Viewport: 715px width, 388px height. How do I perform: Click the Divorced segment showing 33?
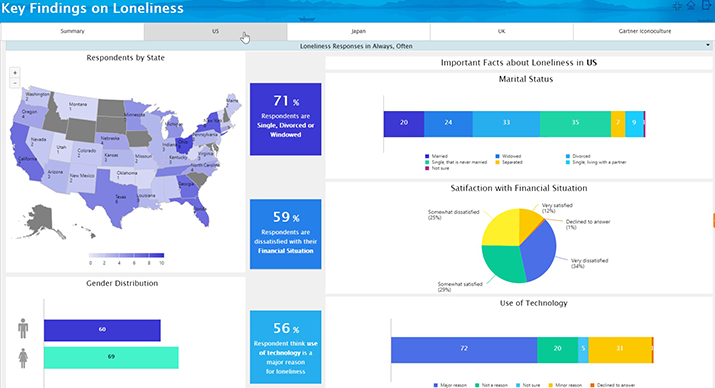pyautogui.click(x=506, y=124)
